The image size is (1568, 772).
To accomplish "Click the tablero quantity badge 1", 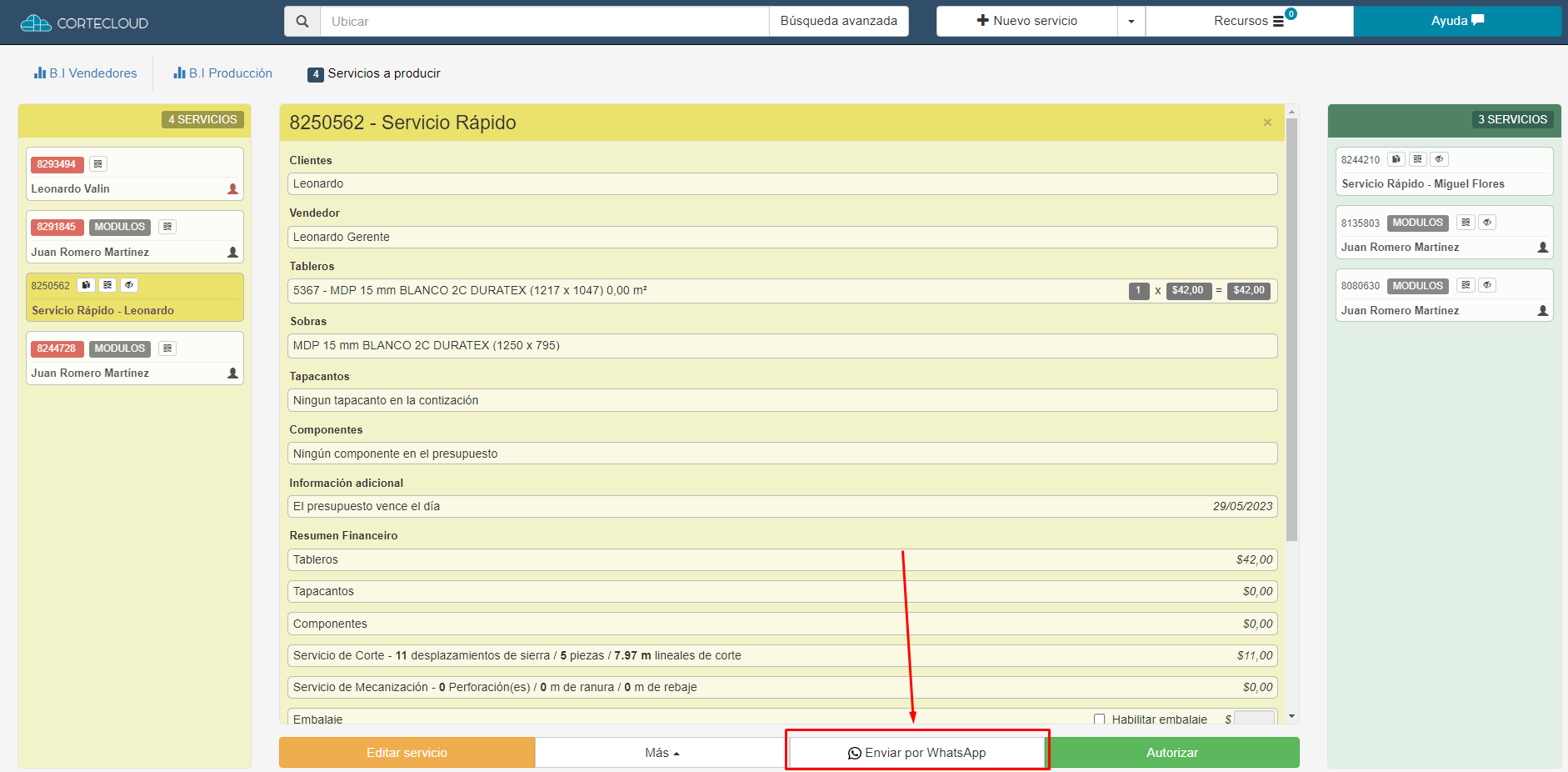I will click(x=1139, y=290).
